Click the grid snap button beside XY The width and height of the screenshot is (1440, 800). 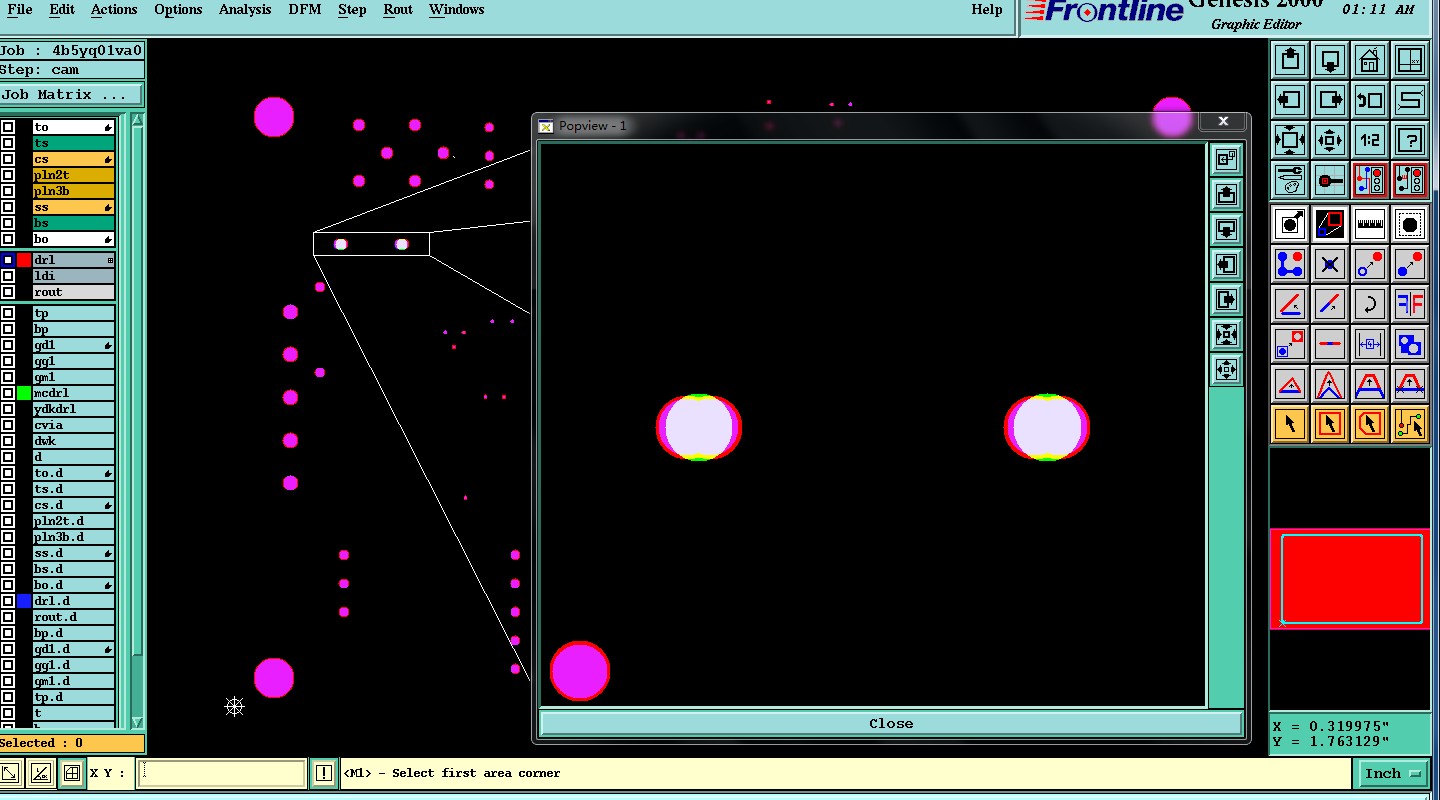pyautogui.click(x=72, y=773)
